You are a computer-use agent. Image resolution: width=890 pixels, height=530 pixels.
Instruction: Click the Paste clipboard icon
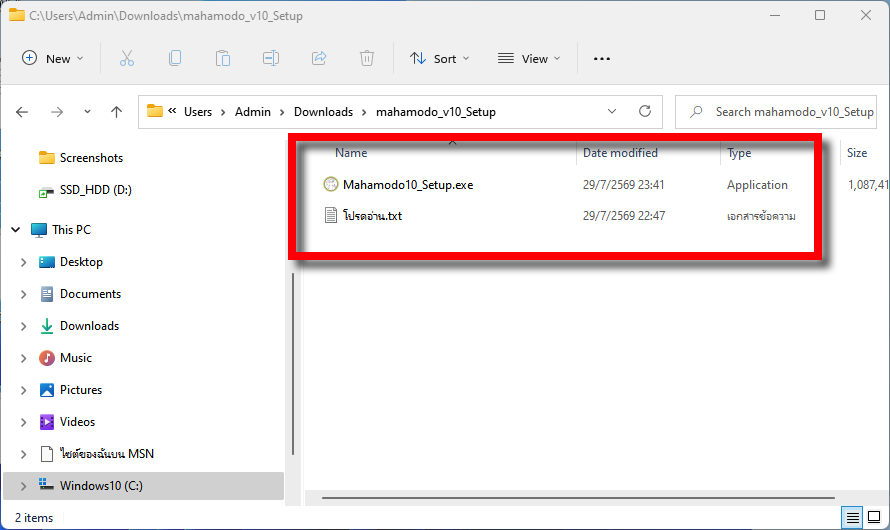(222, 58)
